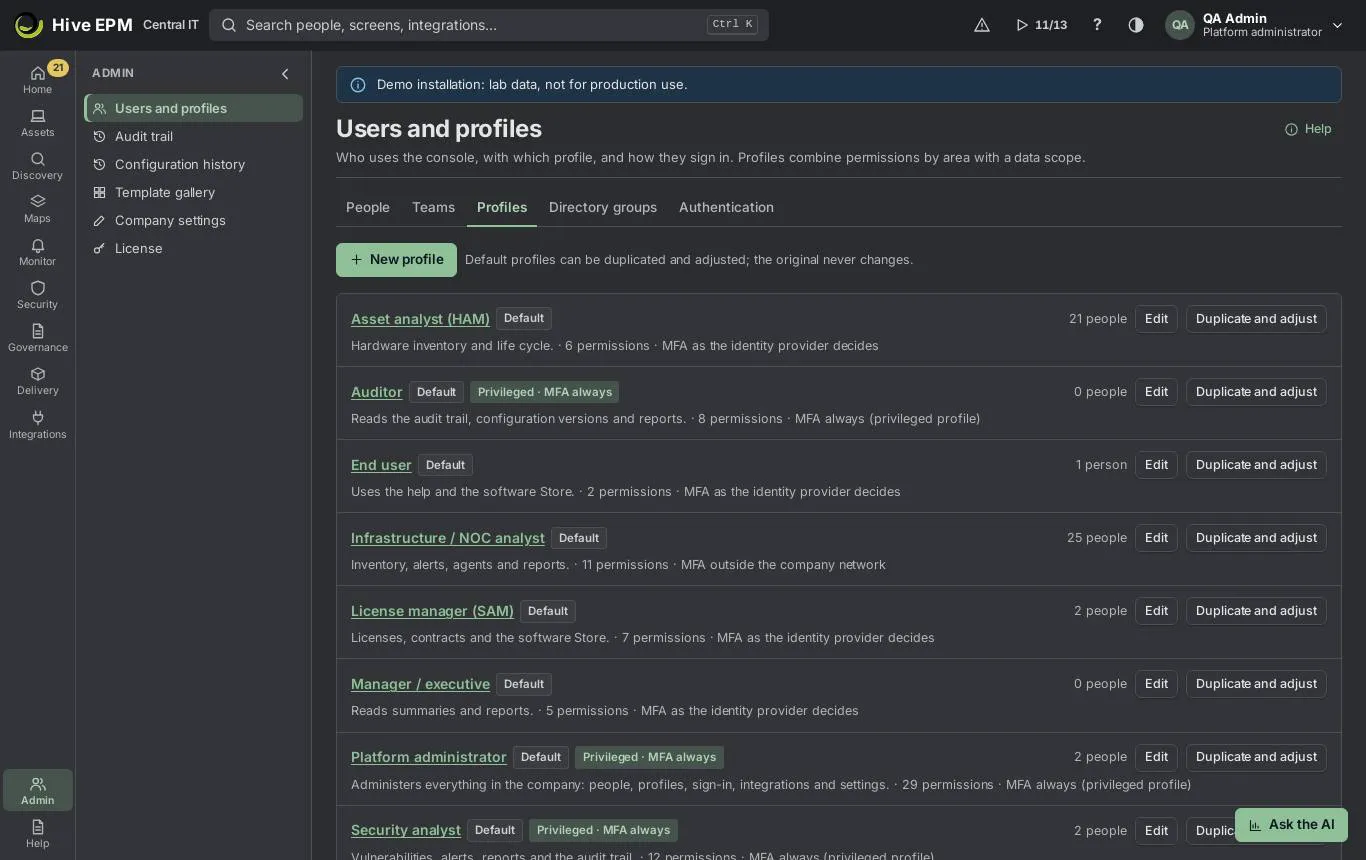1366x860 pixels.
Task: Collapse the Admin sidebar panel
Action: (285, 74)
